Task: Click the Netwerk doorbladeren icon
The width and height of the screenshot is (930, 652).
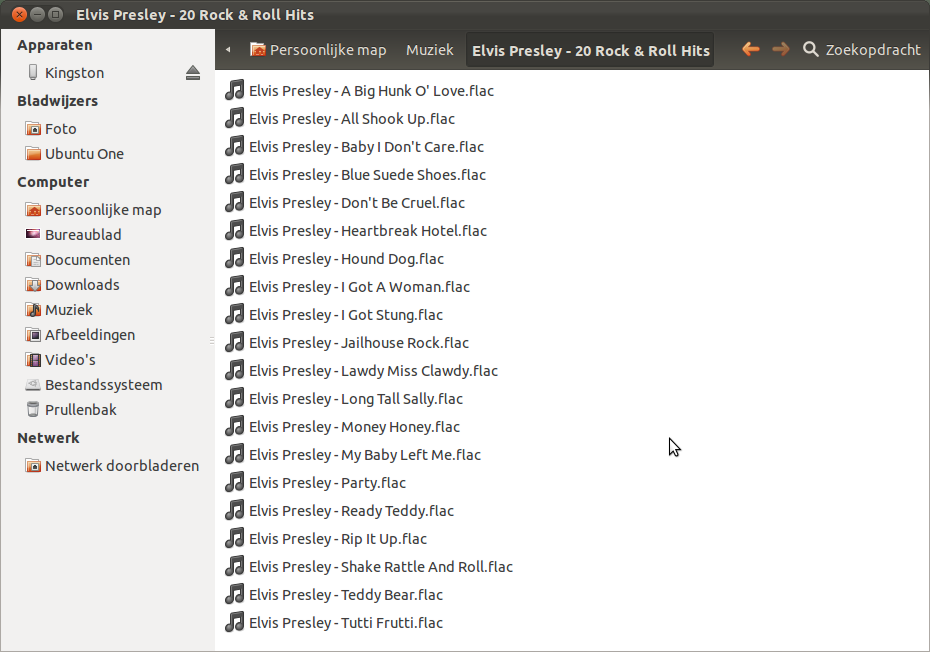Action: click(x=33, y=466)
